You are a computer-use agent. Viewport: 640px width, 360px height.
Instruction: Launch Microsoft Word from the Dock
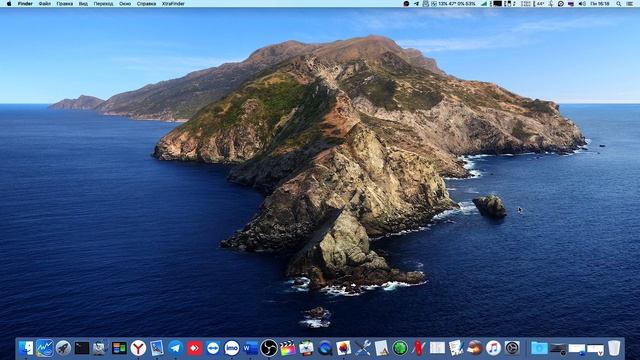[x=250, y=348]
